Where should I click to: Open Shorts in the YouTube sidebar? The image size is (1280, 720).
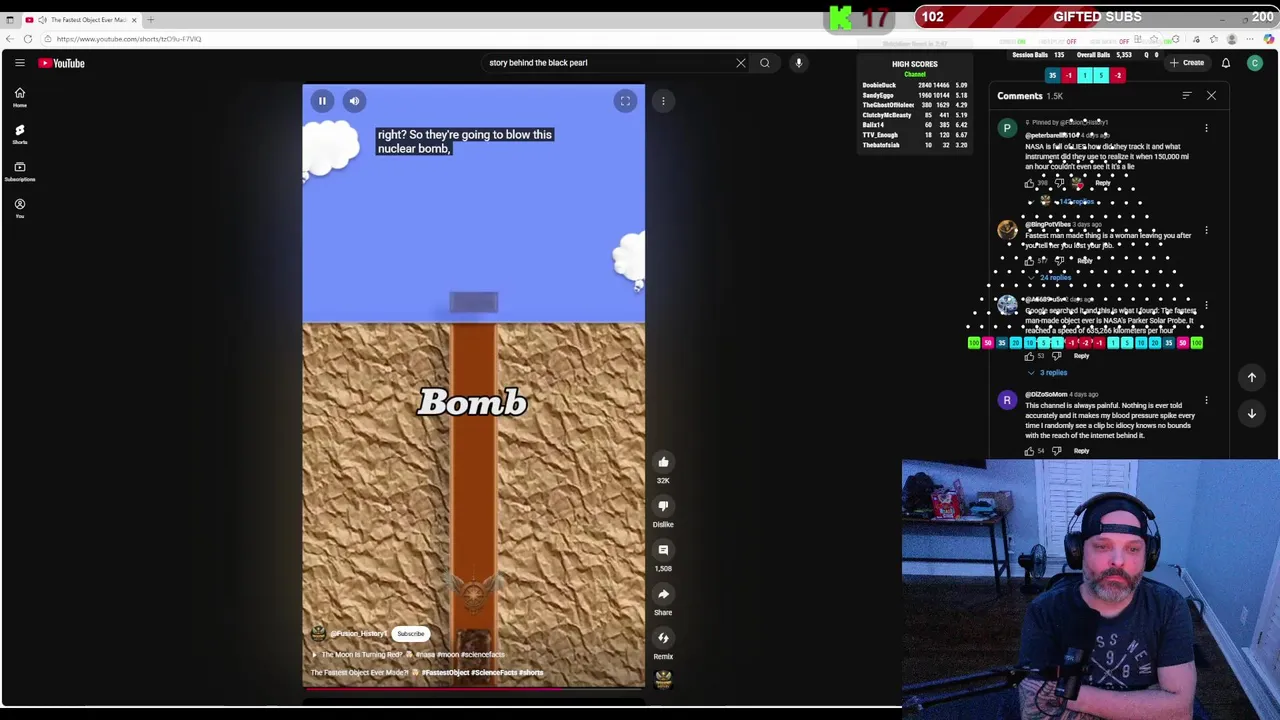pyautogui.click(x=19, y=133)
